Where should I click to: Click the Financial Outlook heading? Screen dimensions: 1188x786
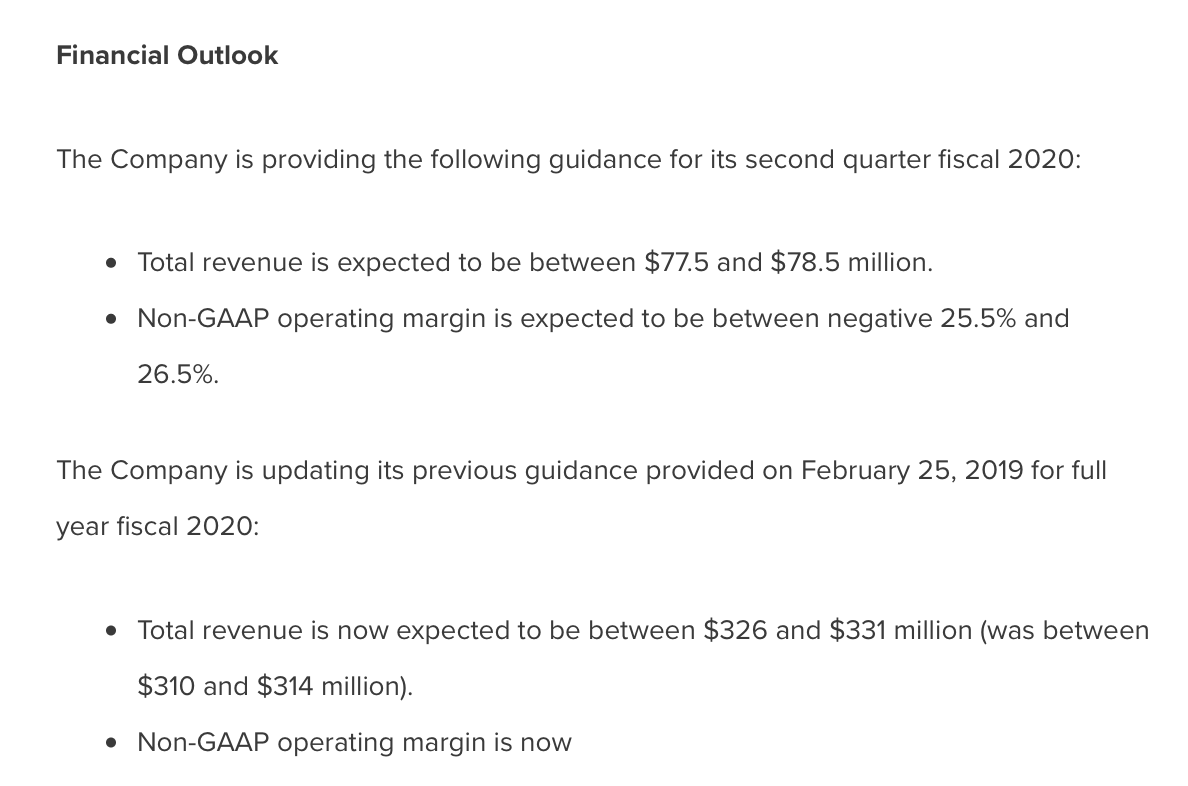click(x=167, y=55)
